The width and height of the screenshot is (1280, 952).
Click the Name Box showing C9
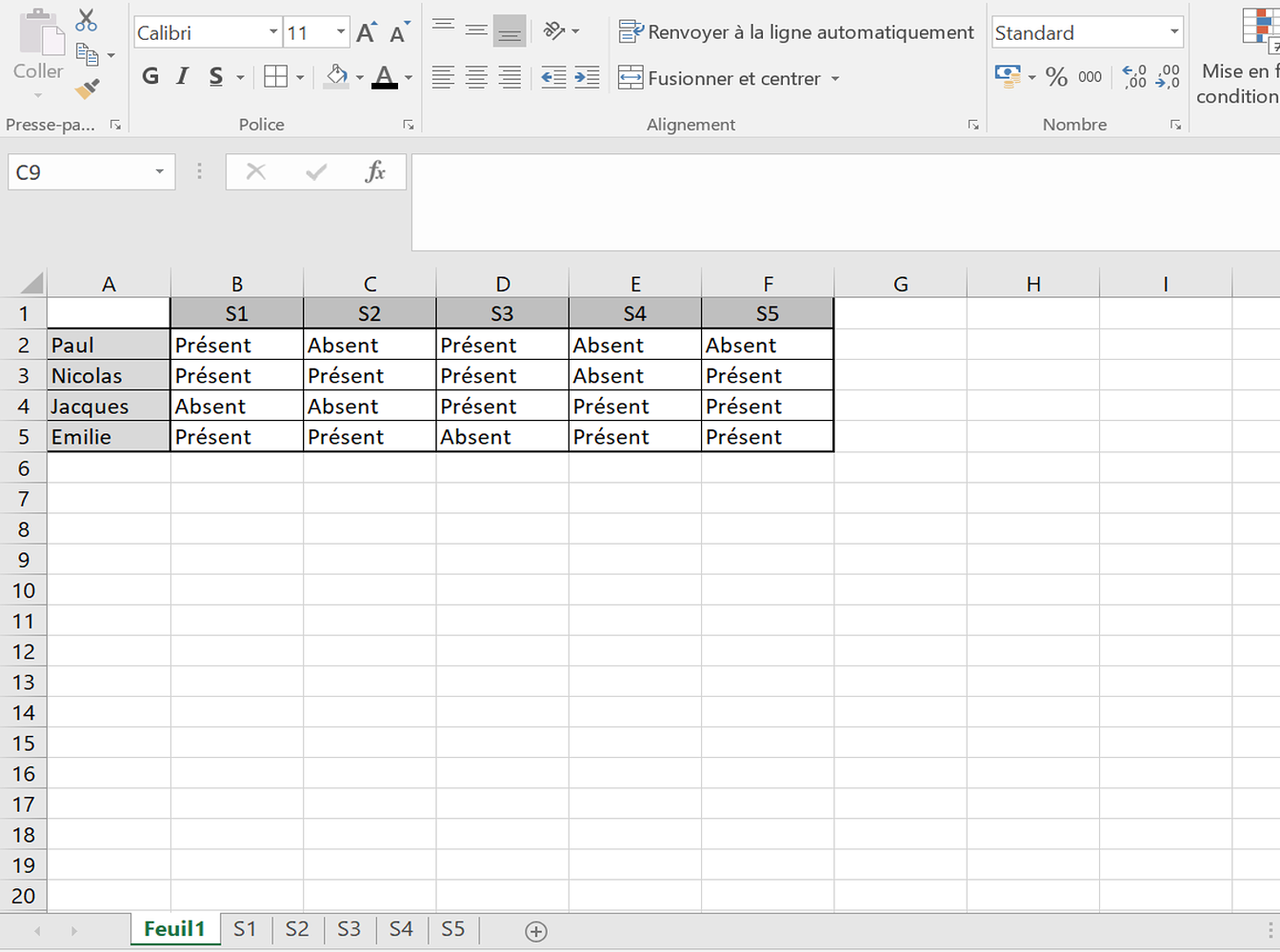[83, 172]
